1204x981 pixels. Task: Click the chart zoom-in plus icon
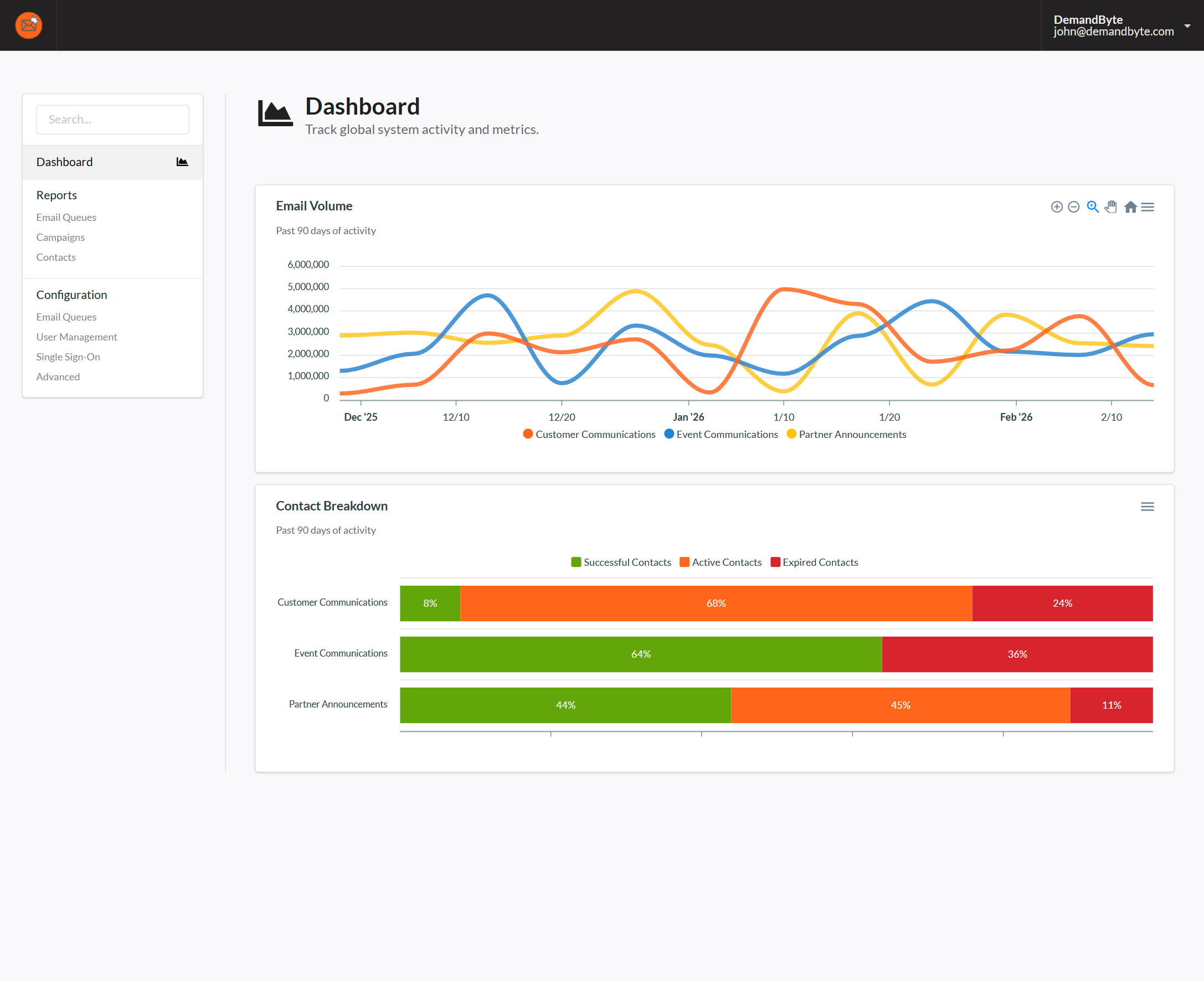[1057, 207]
